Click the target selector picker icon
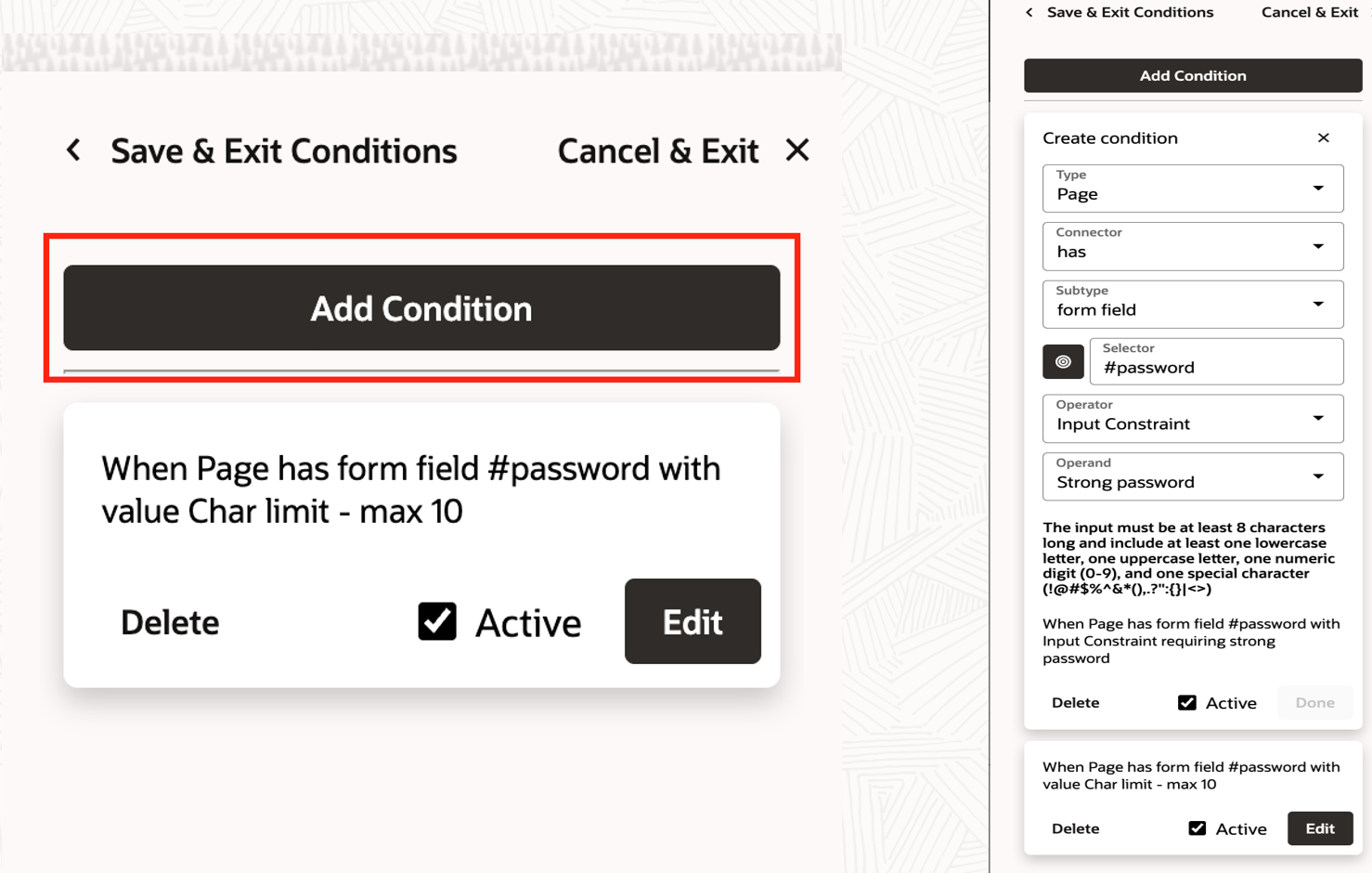The image size is (1372, 873). pos(1063,362)
